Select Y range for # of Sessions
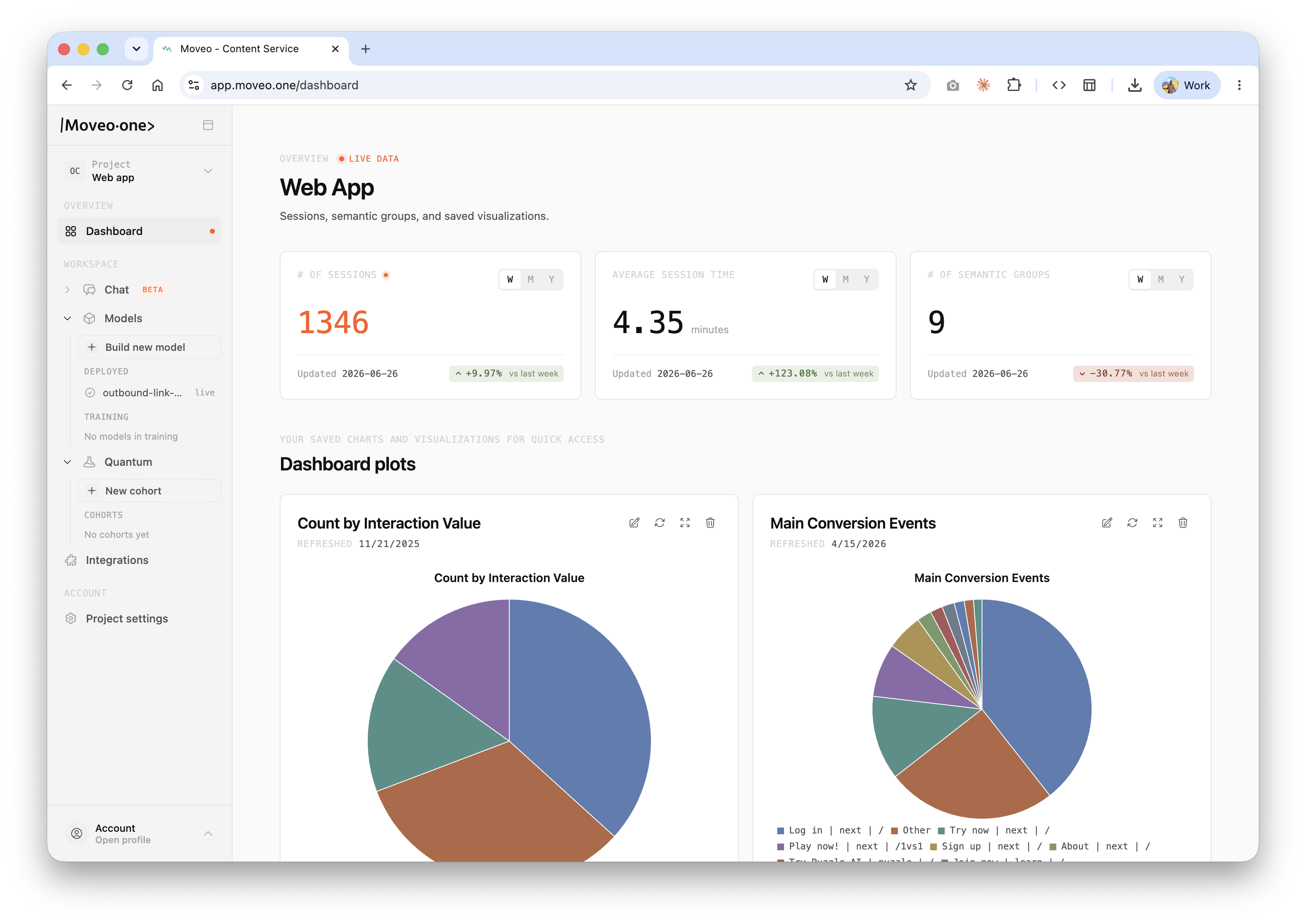 (x=551, y=279)
